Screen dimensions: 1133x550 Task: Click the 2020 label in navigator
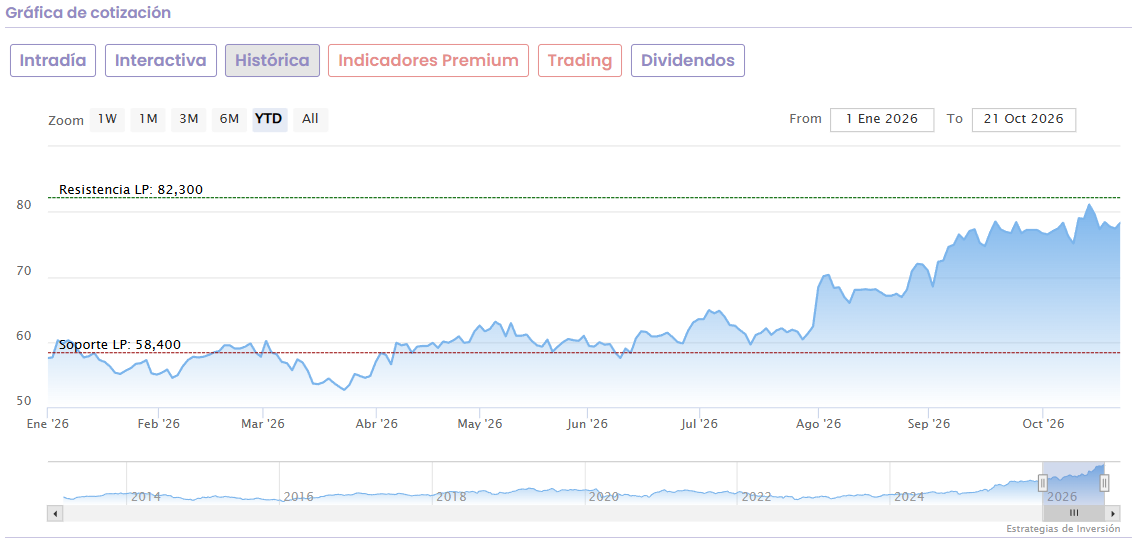tap(604, 497)
